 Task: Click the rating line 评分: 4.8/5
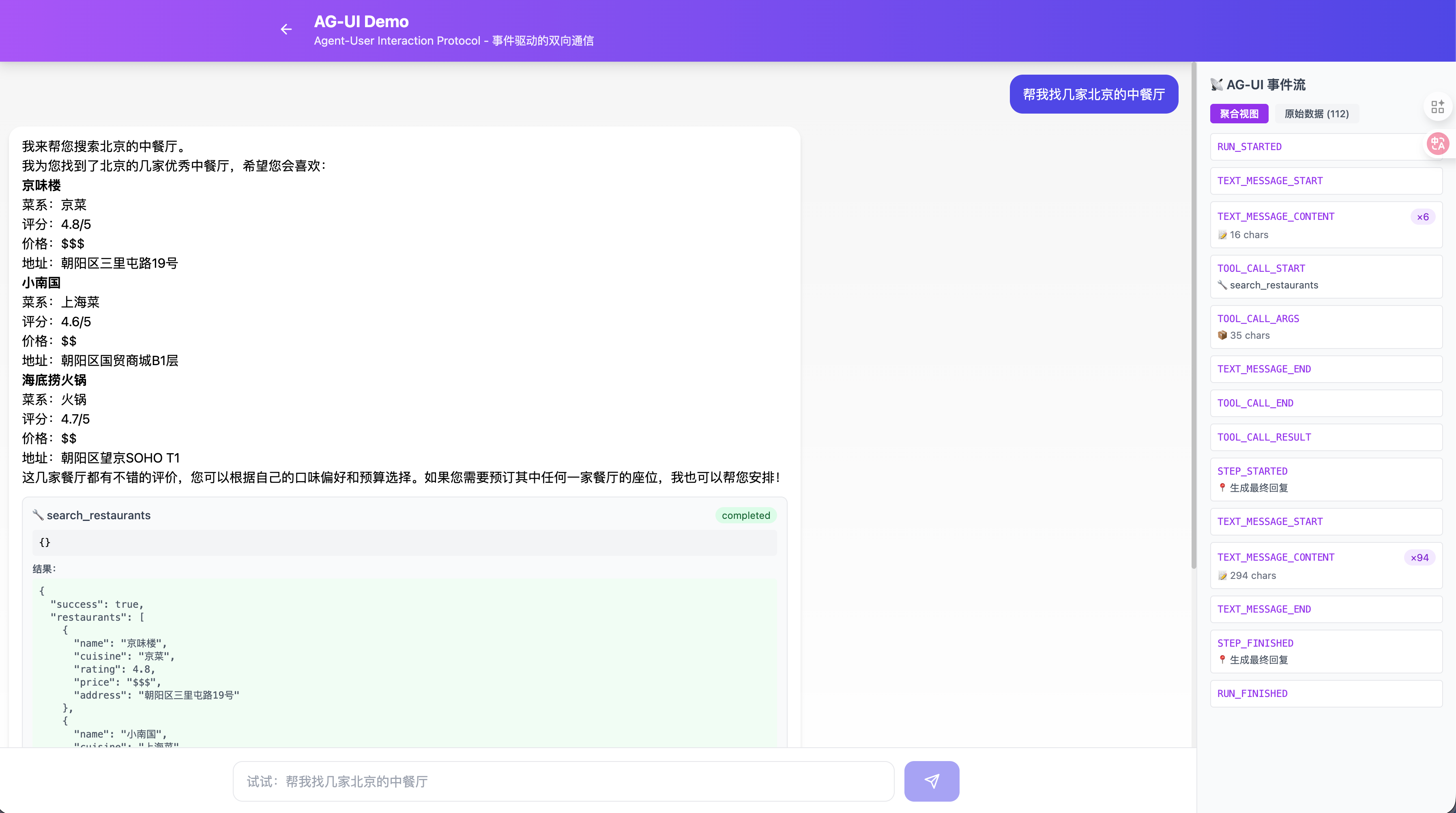(x=56, y=224)
